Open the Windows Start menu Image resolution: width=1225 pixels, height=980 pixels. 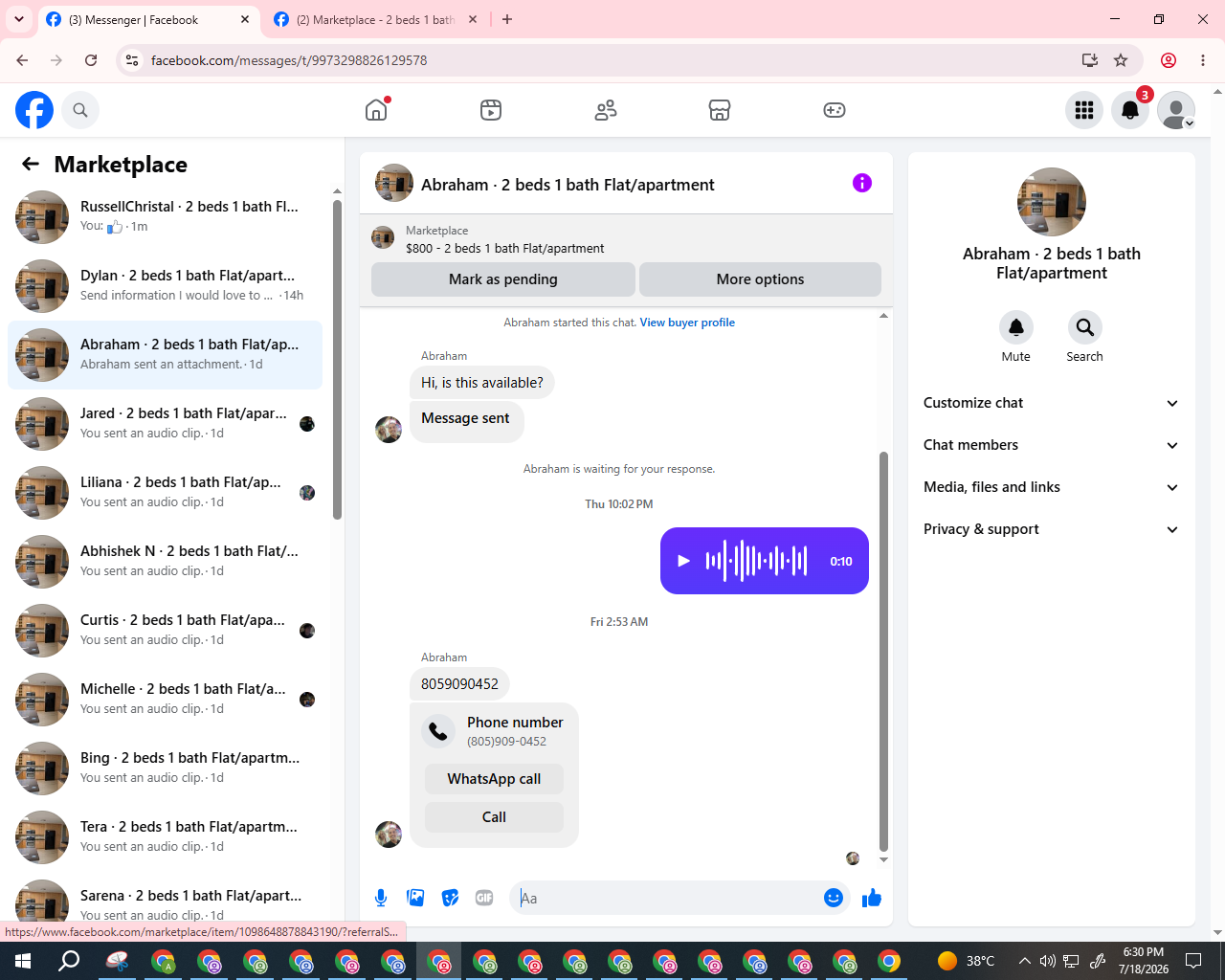pos(23,961)
